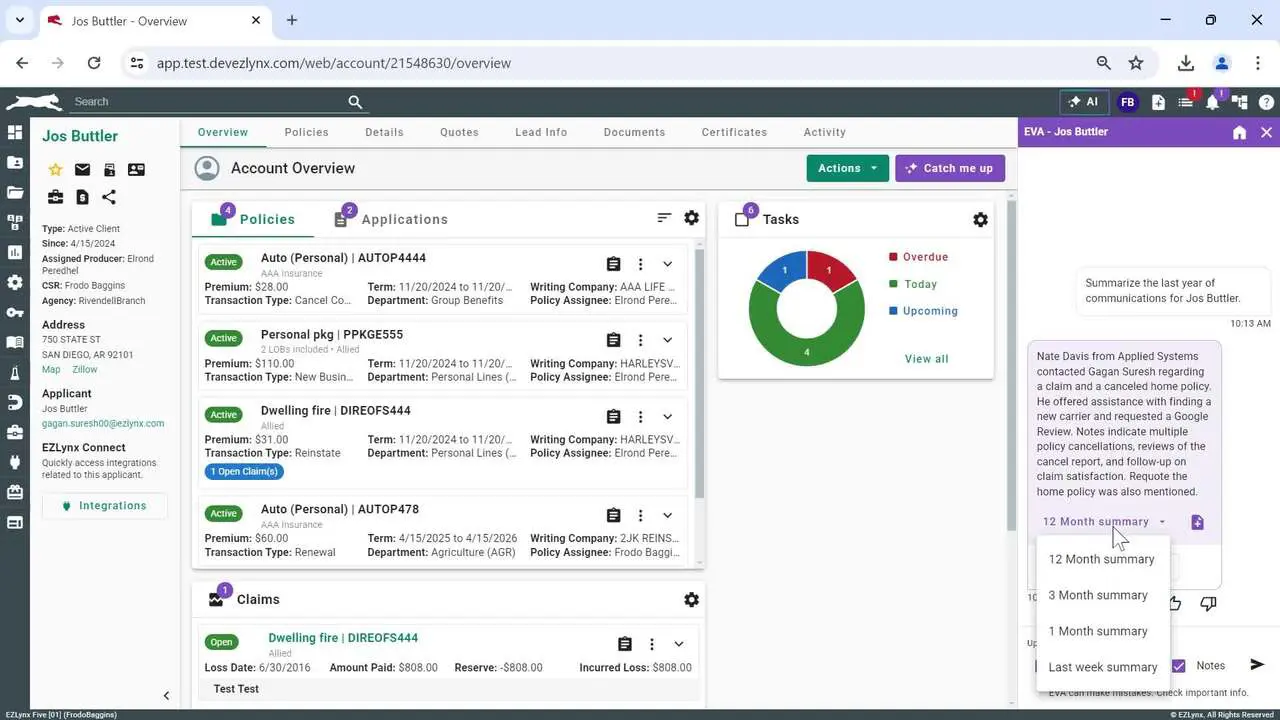The image size is (1280, 720).
Task: Select the 3 Month summary option
Action: pyautogui.click(x=1097, y=595)
